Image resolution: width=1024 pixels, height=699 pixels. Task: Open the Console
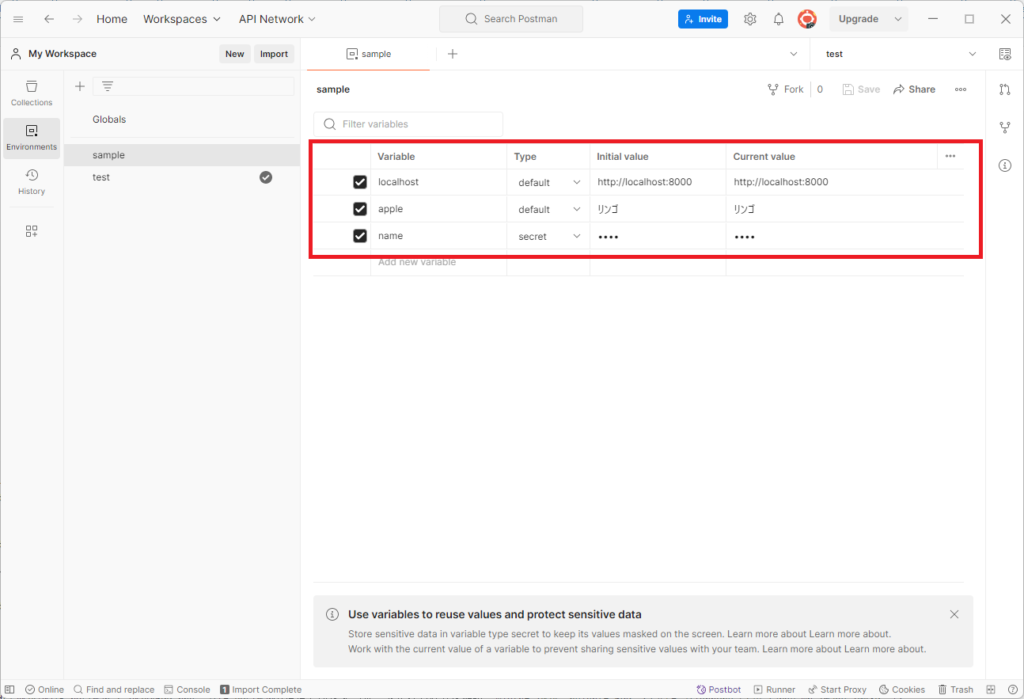point(187,689)
